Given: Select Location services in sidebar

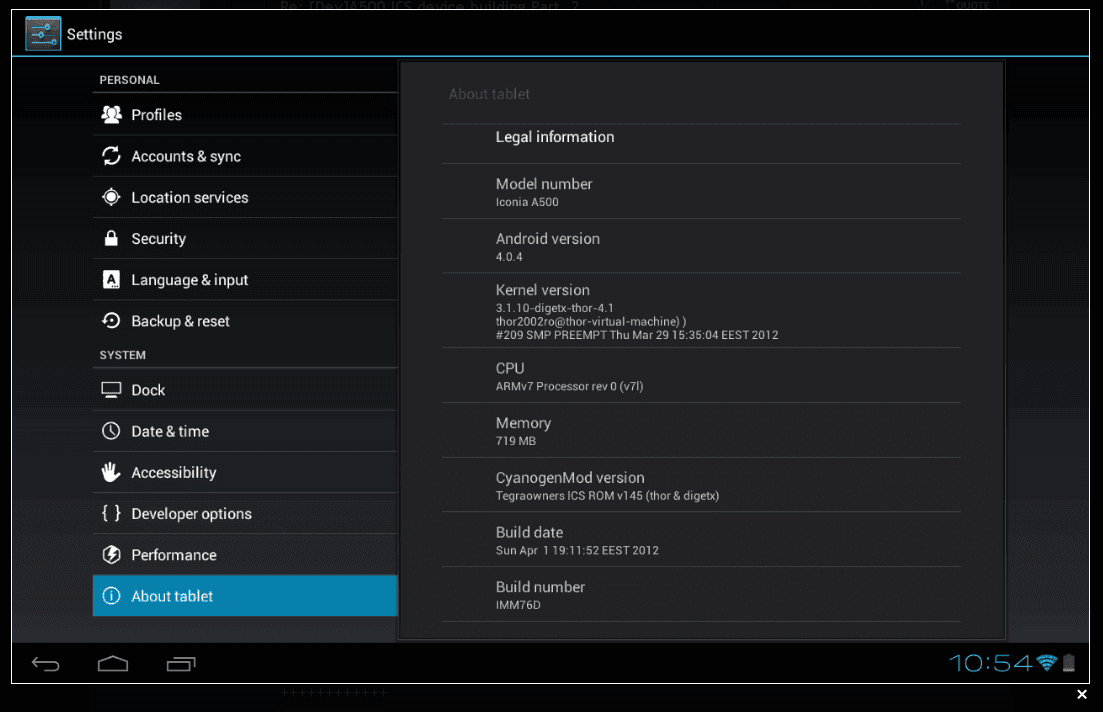Looking at the screenshot, I should [245, 197].
